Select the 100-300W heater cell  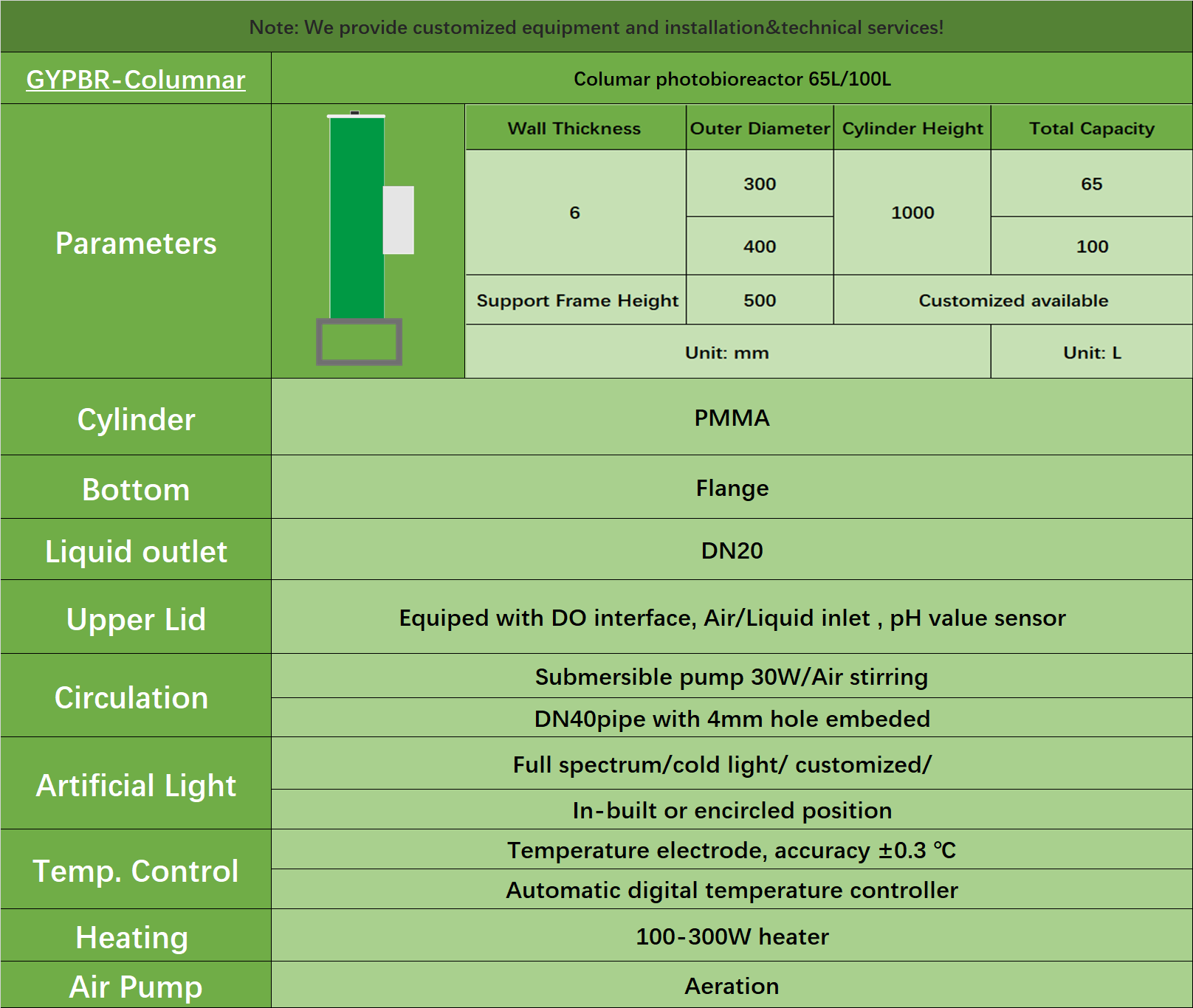click(x=732, y=936)
